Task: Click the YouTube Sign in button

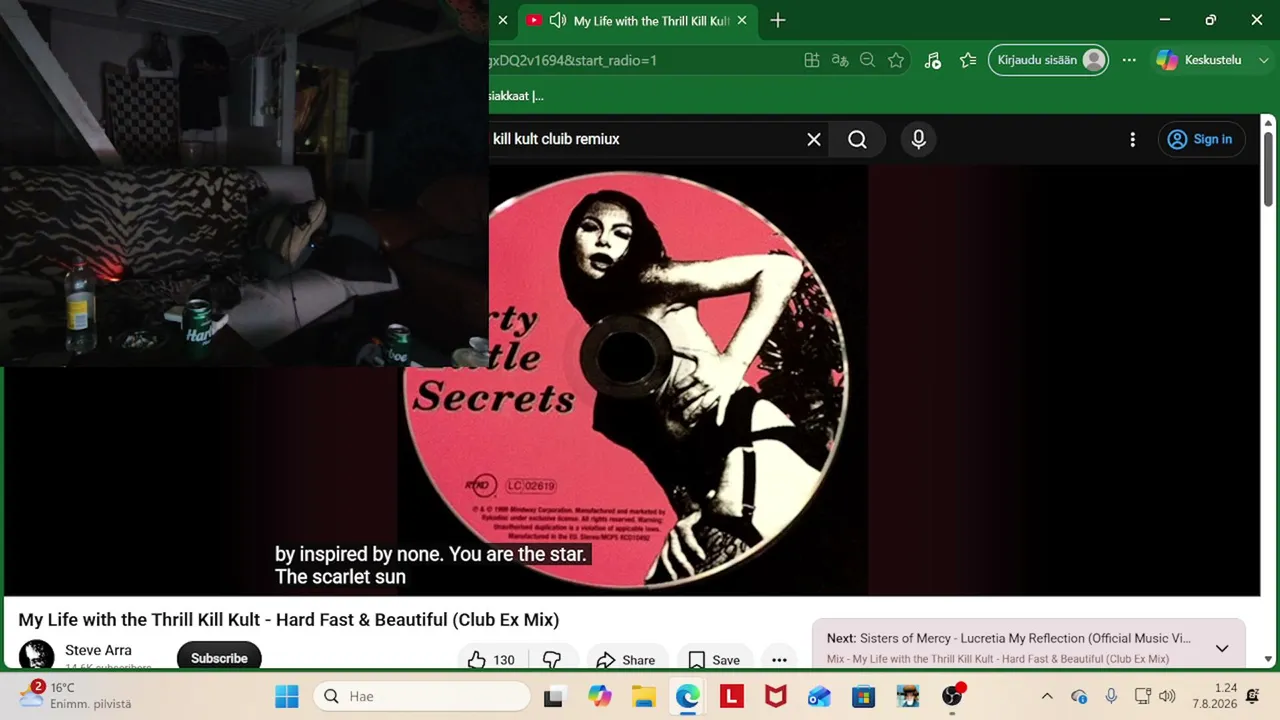Action: pyautogui.click(x=1201, y=139)
